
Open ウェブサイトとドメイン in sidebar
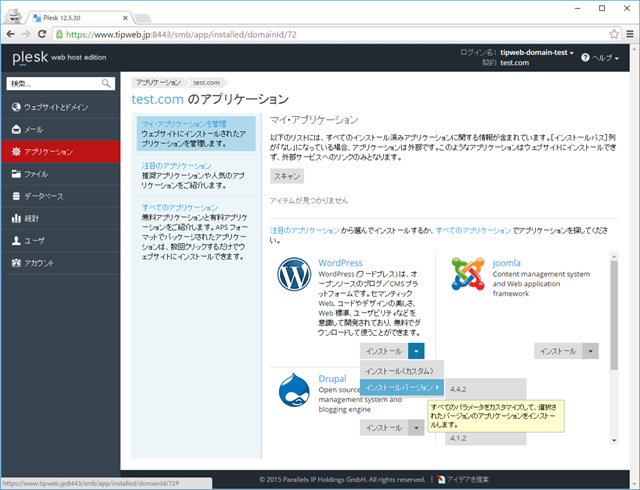(x=60, y=107)
